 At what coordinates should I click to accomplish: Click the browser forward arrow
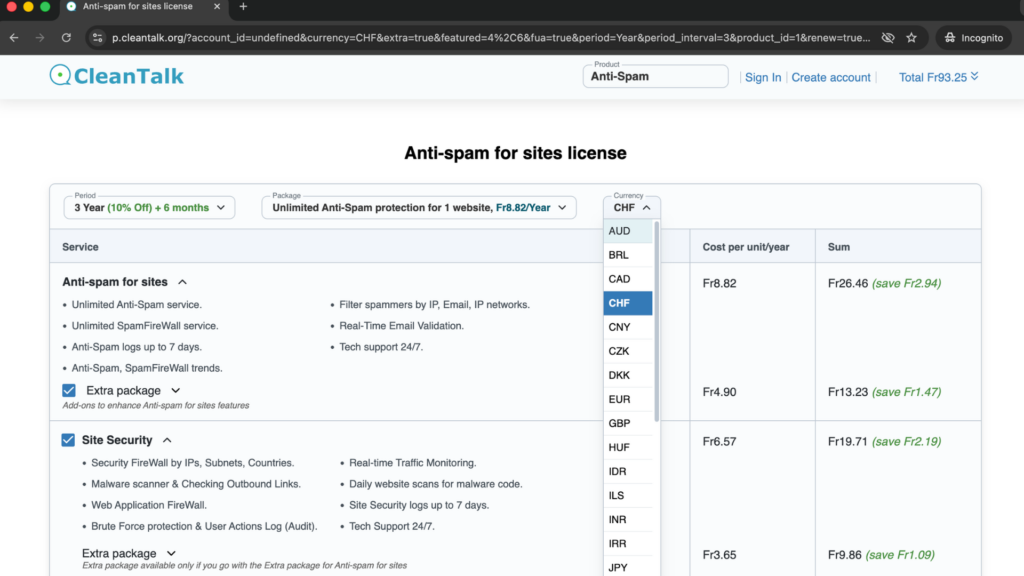point(40,38)
